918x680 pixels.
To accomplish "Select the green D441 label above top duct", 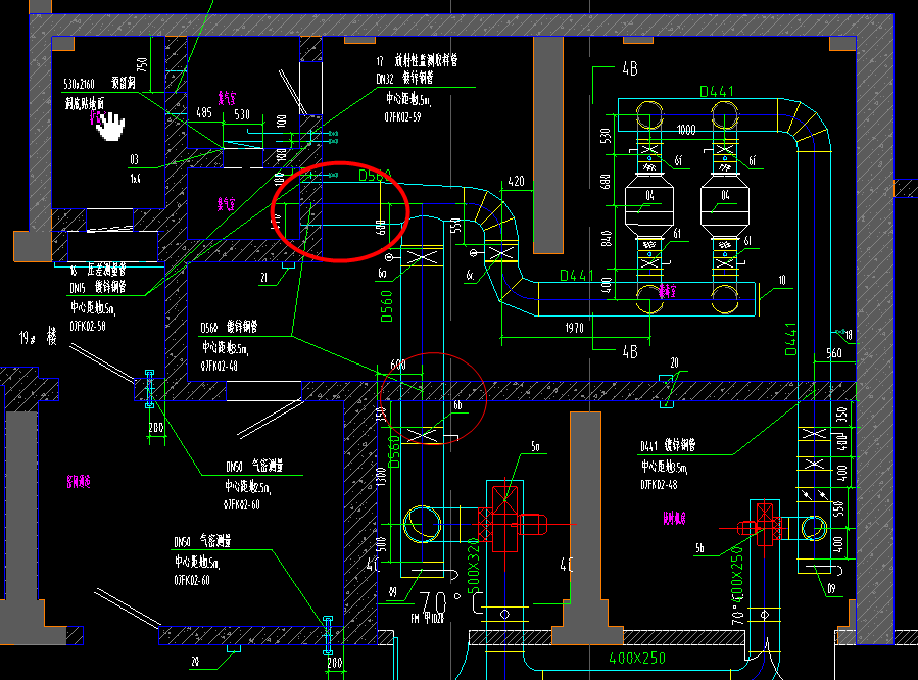I will pyautogui.click(x=716, y=92).
